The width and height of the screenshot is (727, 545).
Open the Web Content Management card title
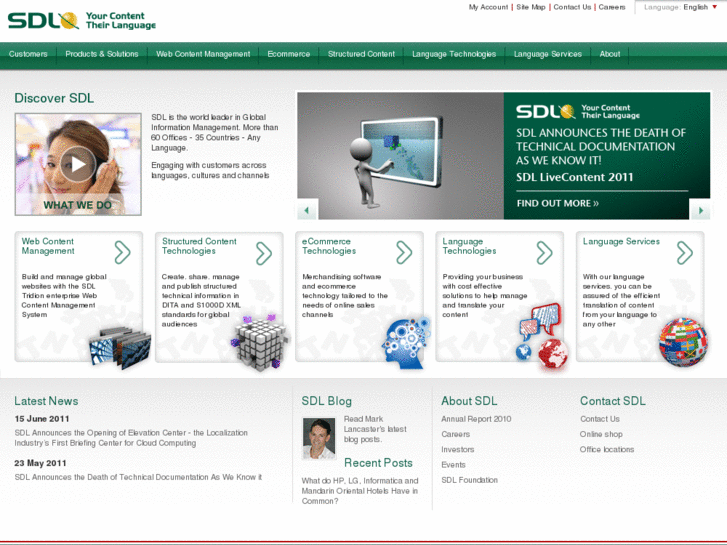[x=48, y=246]
